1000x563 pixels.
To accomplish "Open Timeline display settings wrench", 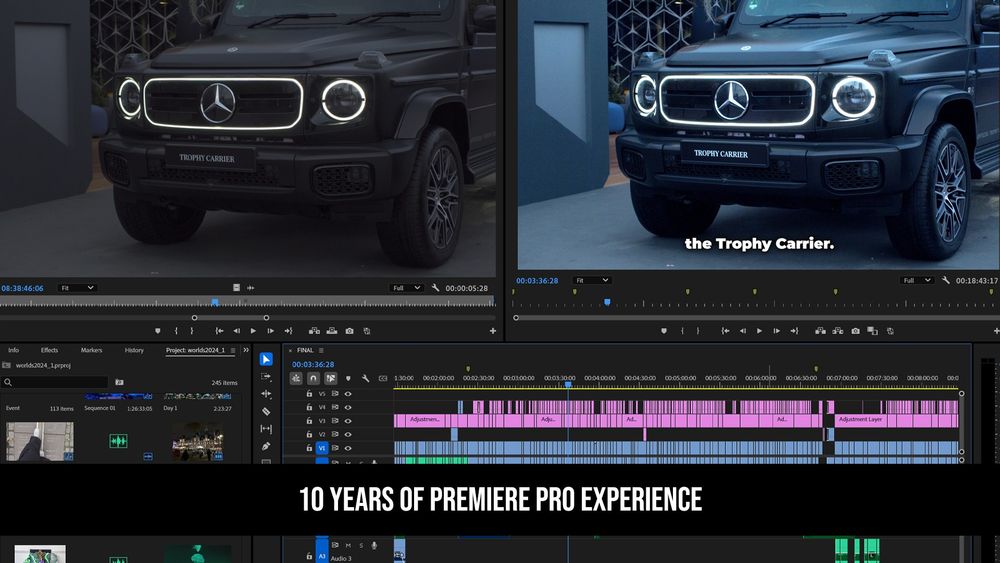I will [x=365, y=378].
